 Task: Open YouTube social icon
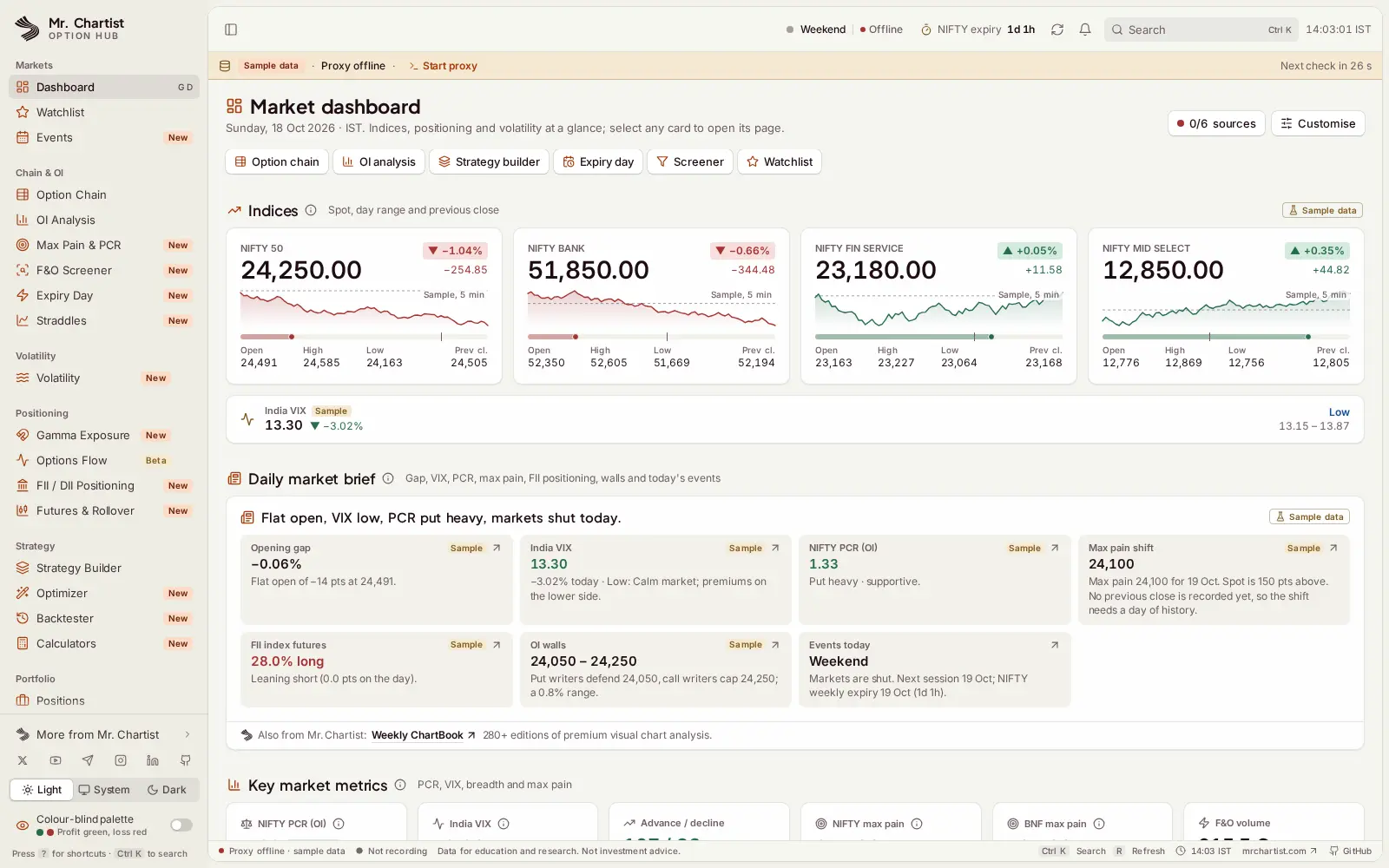click(56, 760)
